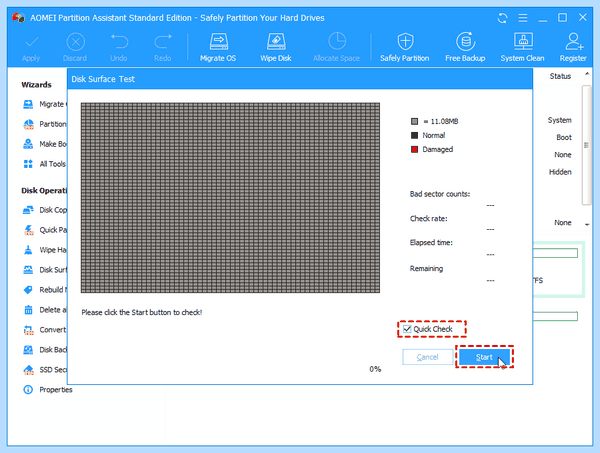The width and height of the screenshot is (600, 453).
Task: Click the refresh icon in title bar
Action: [502, 18]
